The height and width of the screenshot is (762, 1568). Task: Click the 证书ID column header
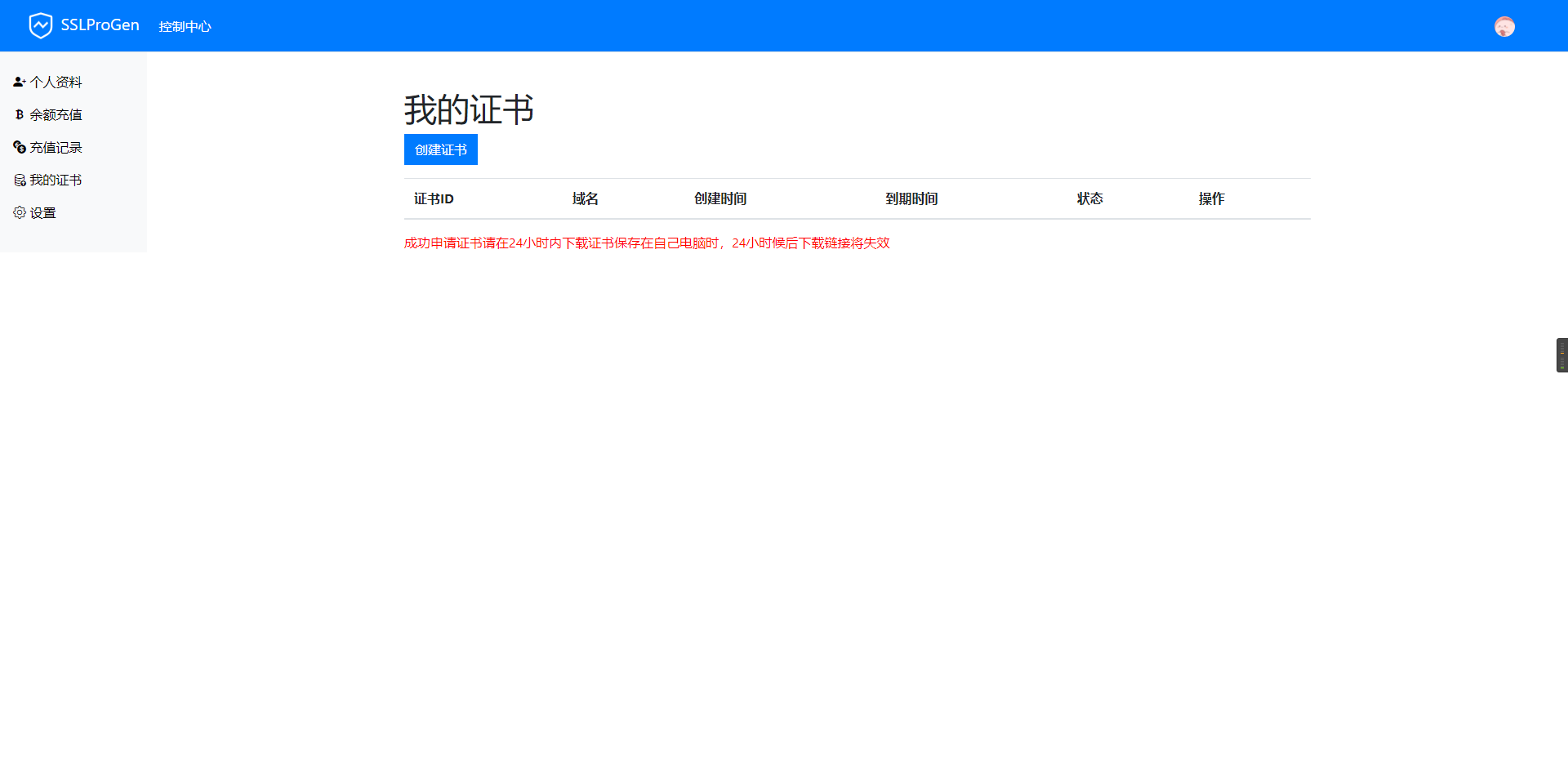click(434, 198)
